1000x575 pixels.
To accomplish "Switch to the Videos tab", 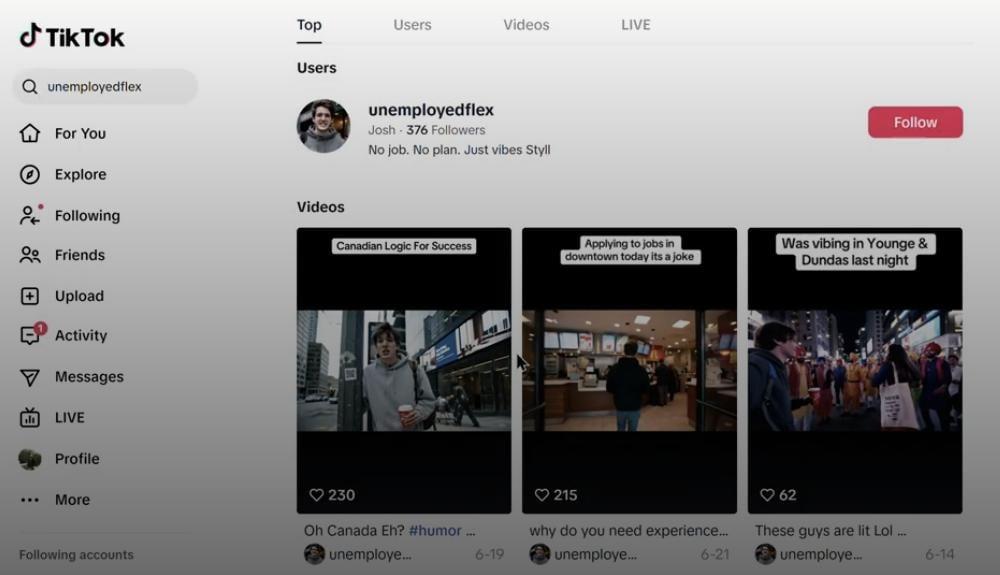I will [x=526, y=25].
